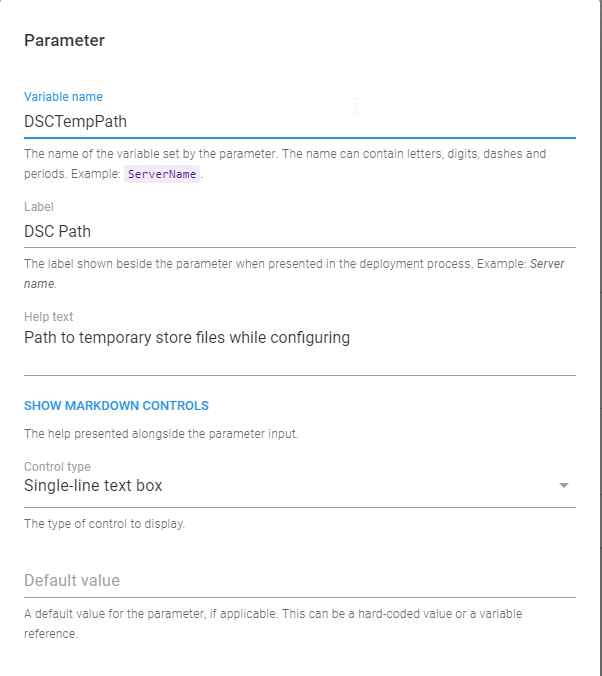Click the type of control to display hint
Screen dimensions: 602x676
pos(104,523)
